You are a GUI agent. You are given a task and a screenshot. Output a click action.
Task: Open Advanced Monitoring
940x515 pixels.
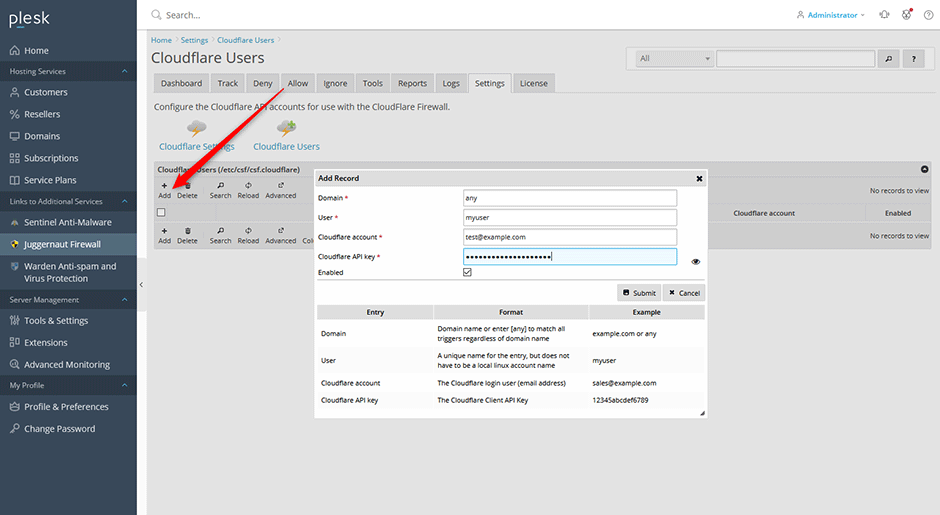click(67, 365)
